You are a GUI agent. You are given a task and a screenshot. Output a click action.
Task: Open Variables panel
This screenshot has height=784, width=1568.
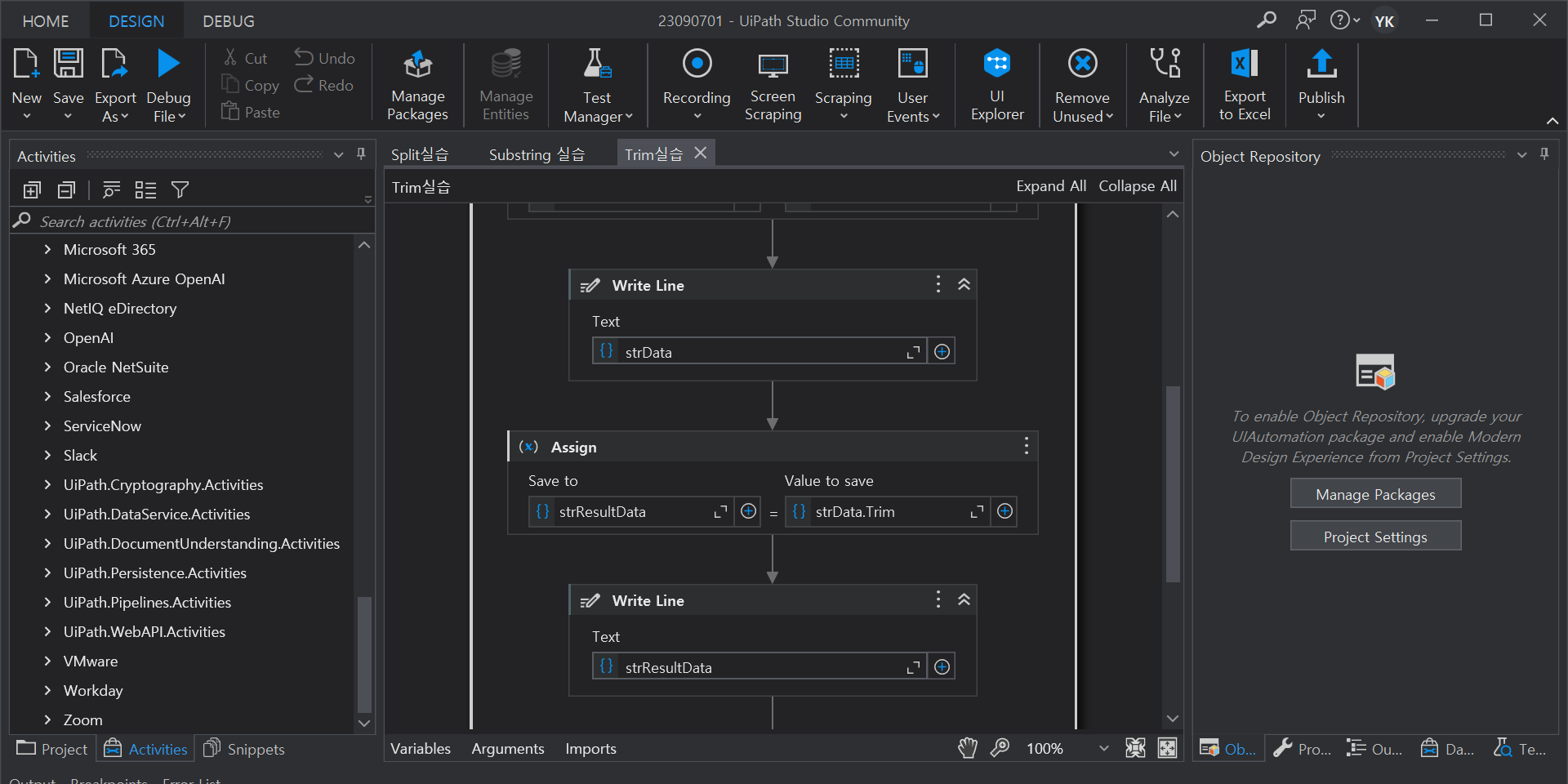[421, 748]
